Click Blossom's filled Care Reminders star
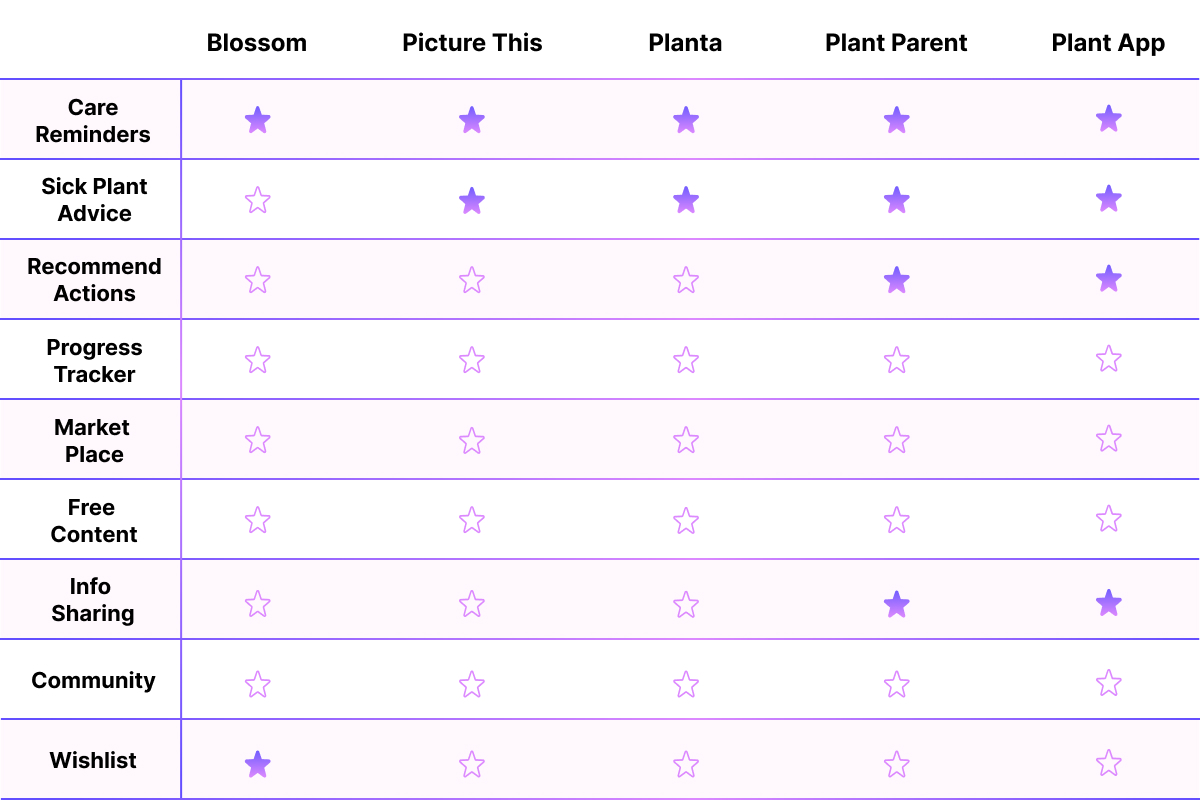 point(257,120)
